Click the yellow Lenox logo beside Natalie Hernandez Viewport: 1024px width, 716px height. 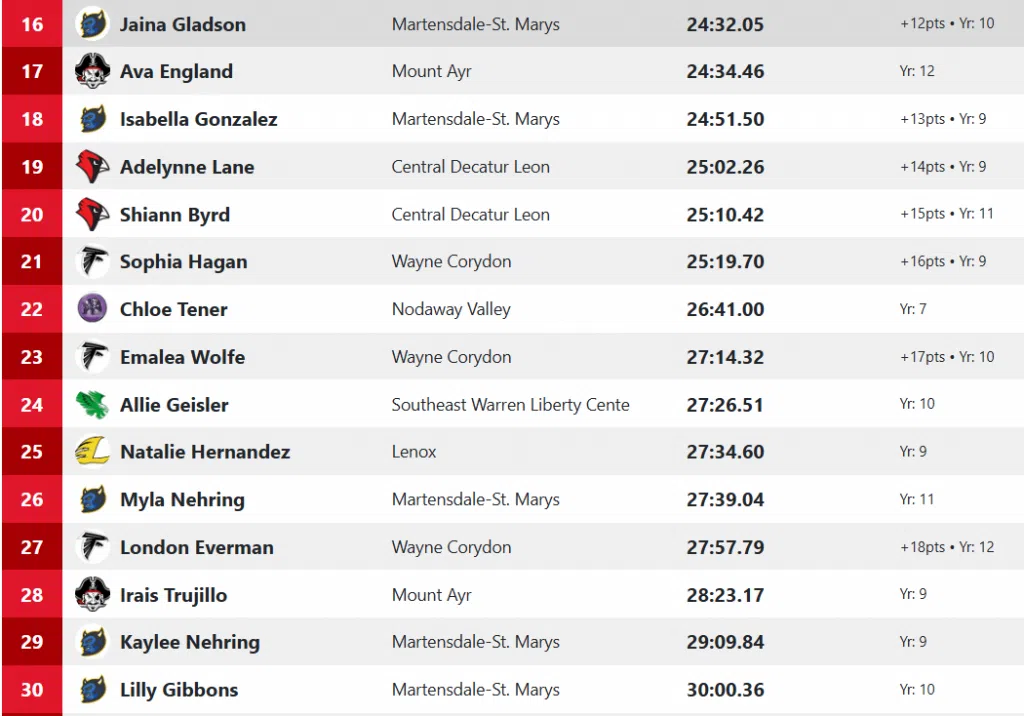(x=93, y=452)
